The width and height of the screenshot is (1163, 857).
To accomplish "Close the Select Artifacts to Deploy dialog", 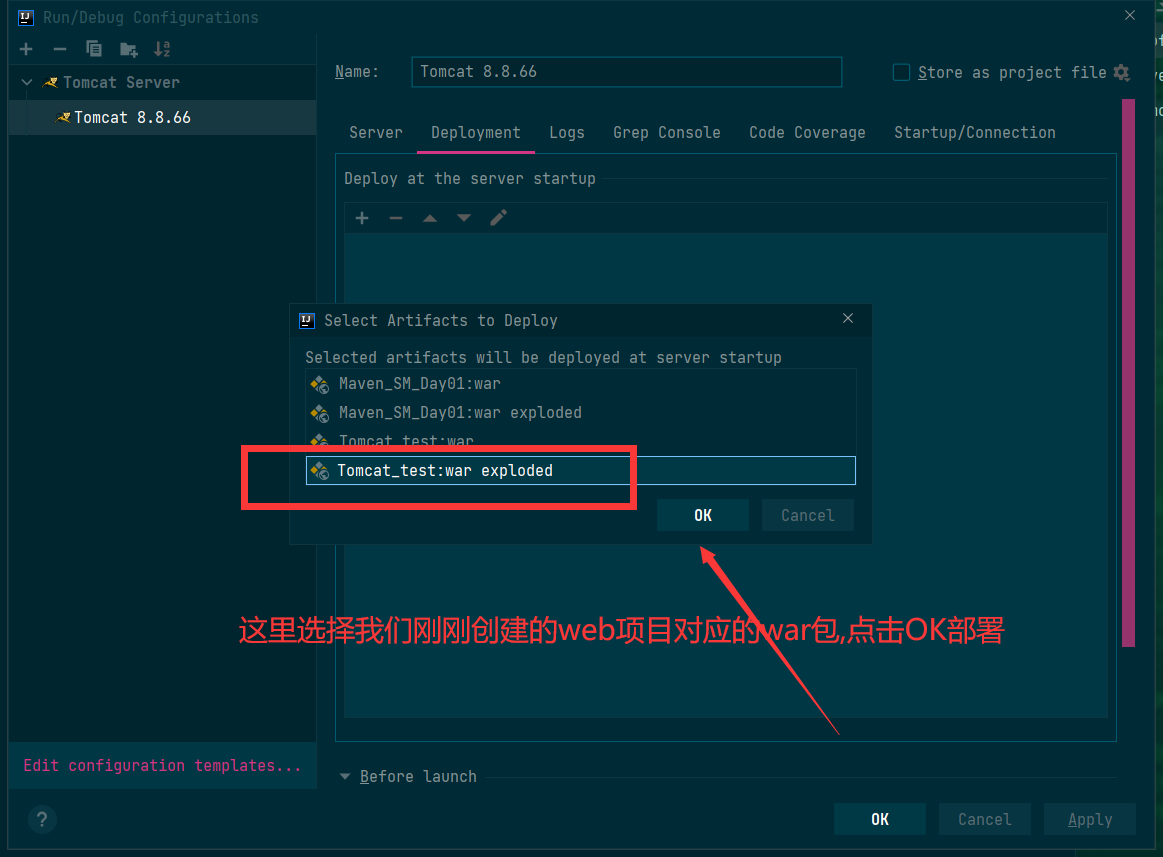I will click(848, 318).
